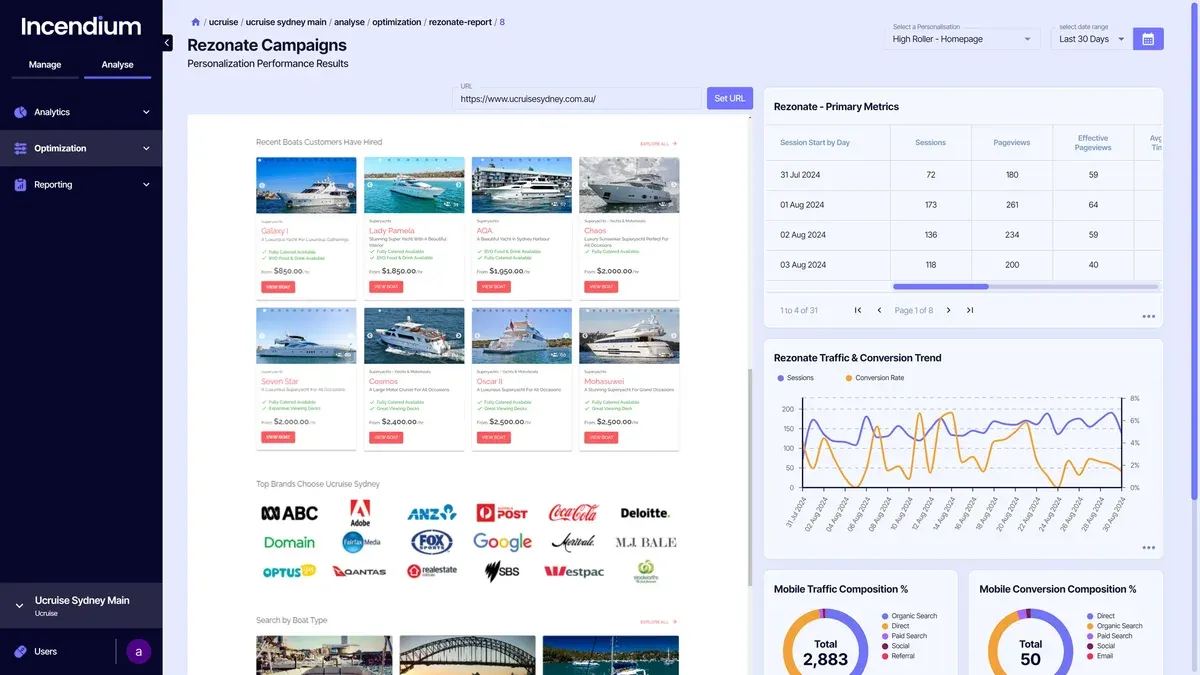Collapse the sidebar with the arrow toggle
This screenshot has height=675, width=1200.
tap(167, 43)
